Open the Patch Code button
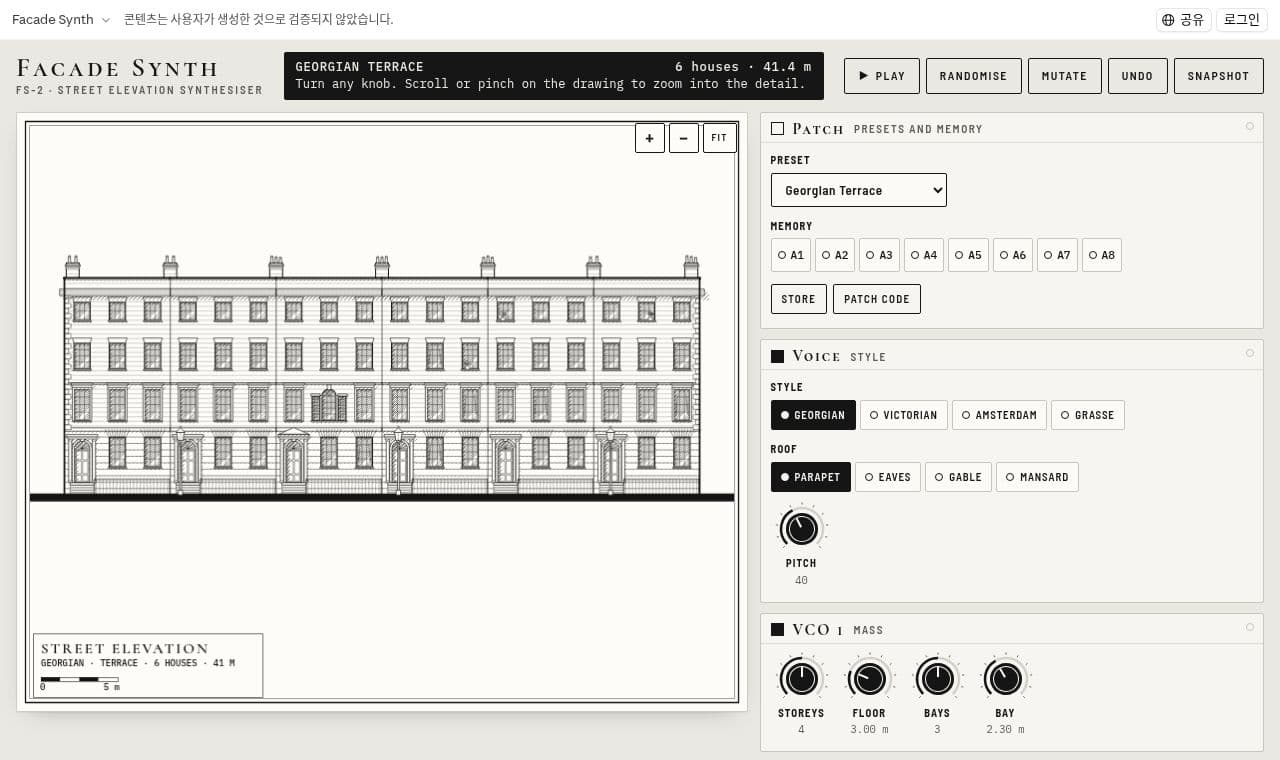The height and width of the screenshot is (760, 1280). pos(877,299)
